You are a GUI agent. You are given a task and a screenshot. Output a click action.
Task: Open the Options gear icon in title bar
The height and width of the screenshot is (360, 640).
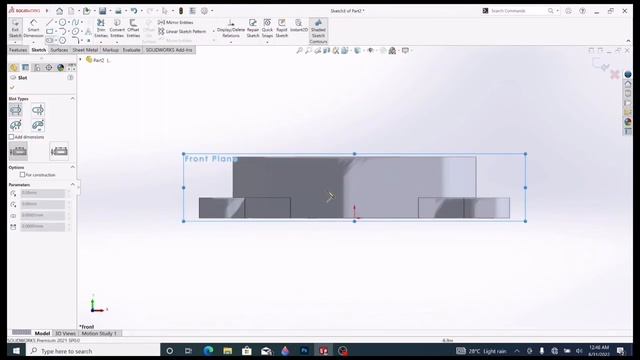(204, 11)
